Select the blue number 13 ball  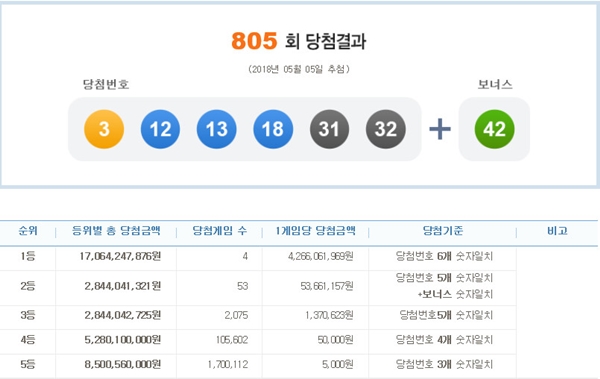(217, 129)
